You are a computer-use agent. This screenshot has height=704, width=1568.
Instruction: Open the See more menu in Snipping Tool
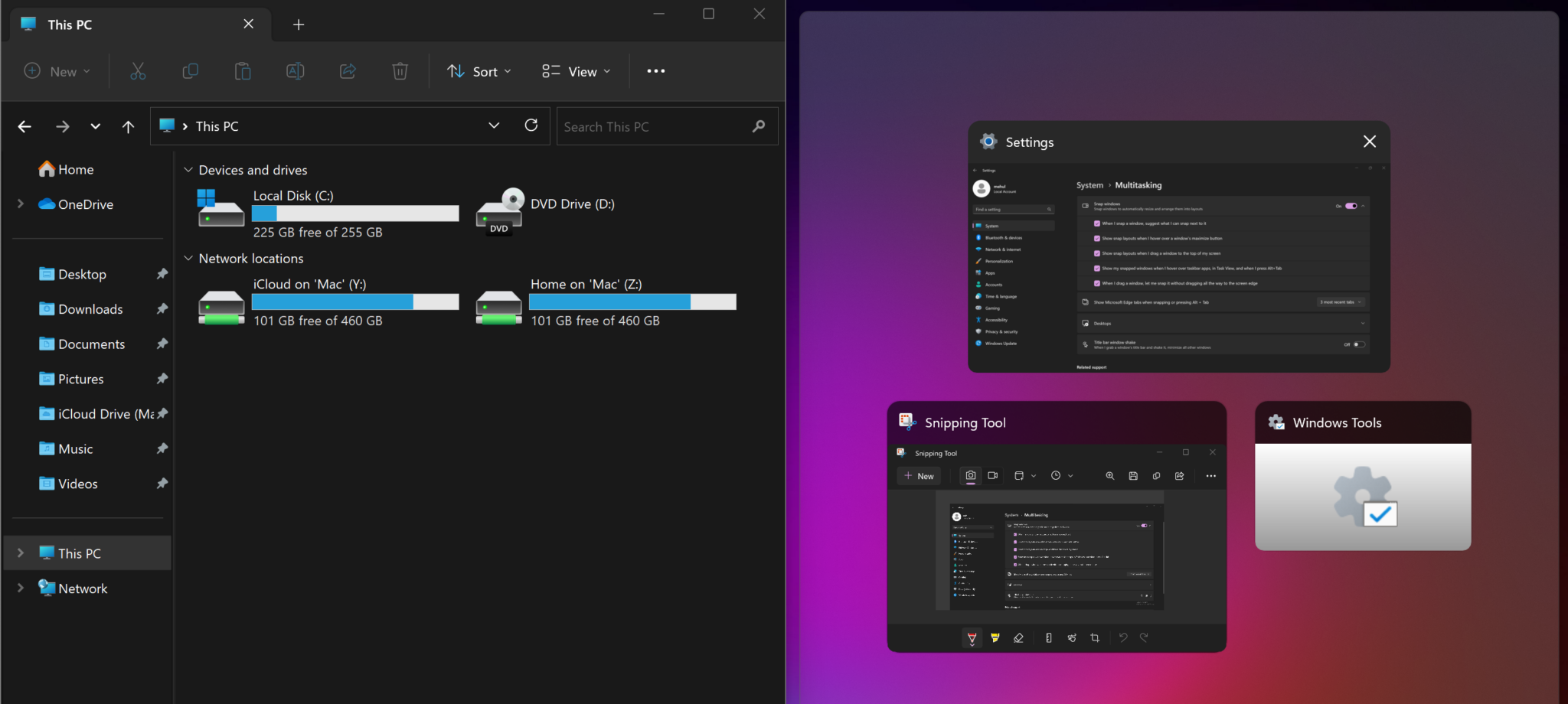[1211, 475]
